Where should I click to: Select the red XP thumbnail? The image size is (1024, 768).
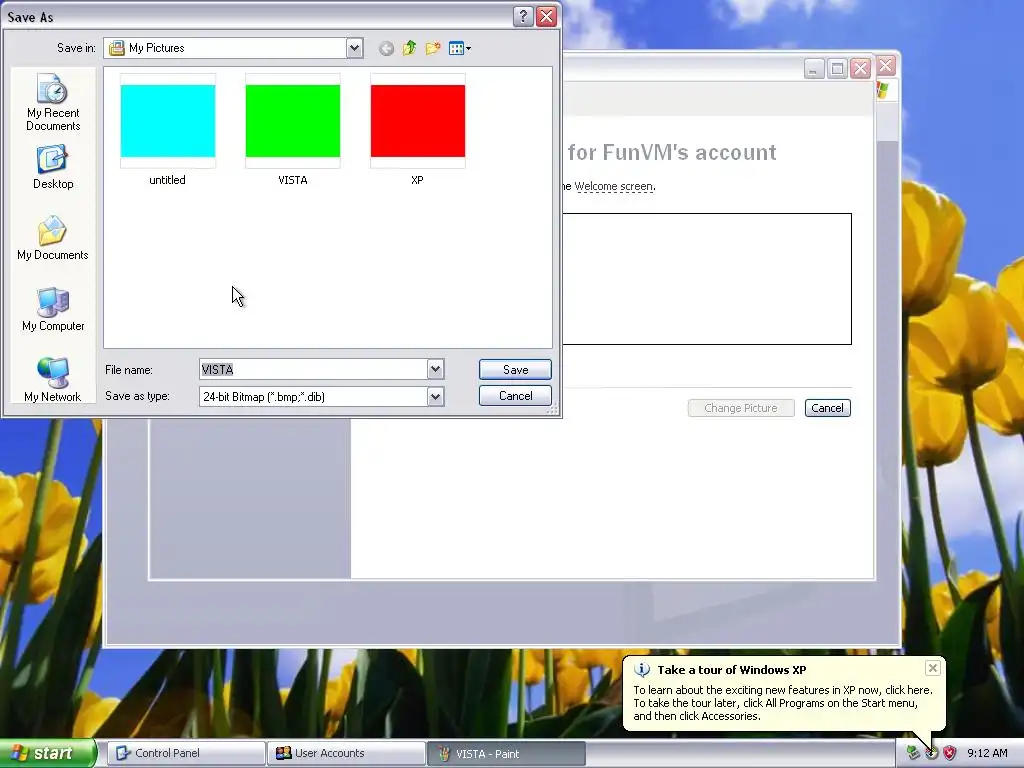(x=418, y=121)
